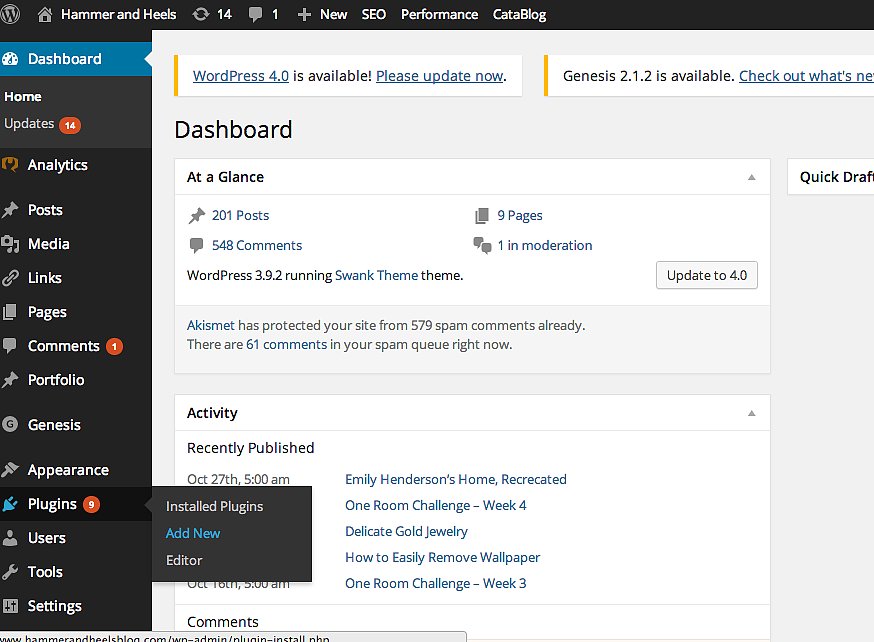Click the Links chain icon in the sidebar

tap(9, 278)
